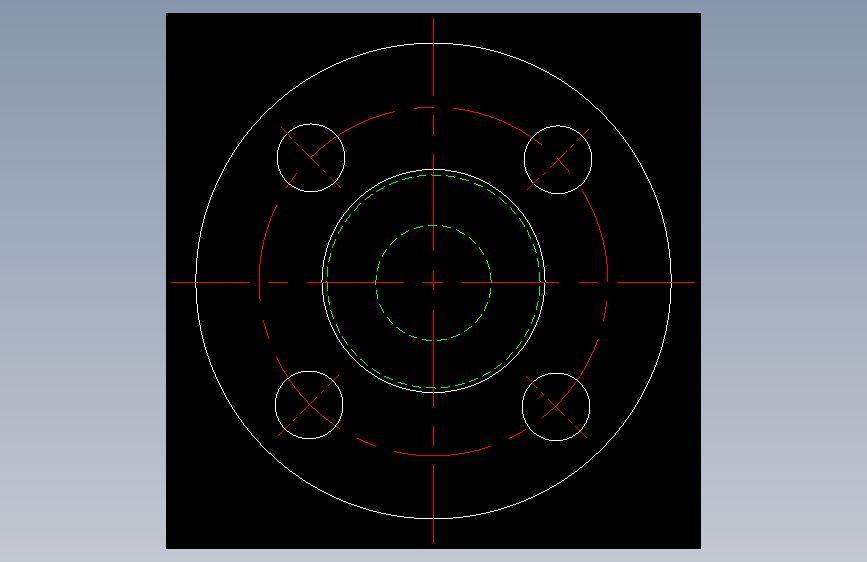Select the upper-right white bolt hole circle
The height and width of the screenshot is (562, 867).
(558, 159)
